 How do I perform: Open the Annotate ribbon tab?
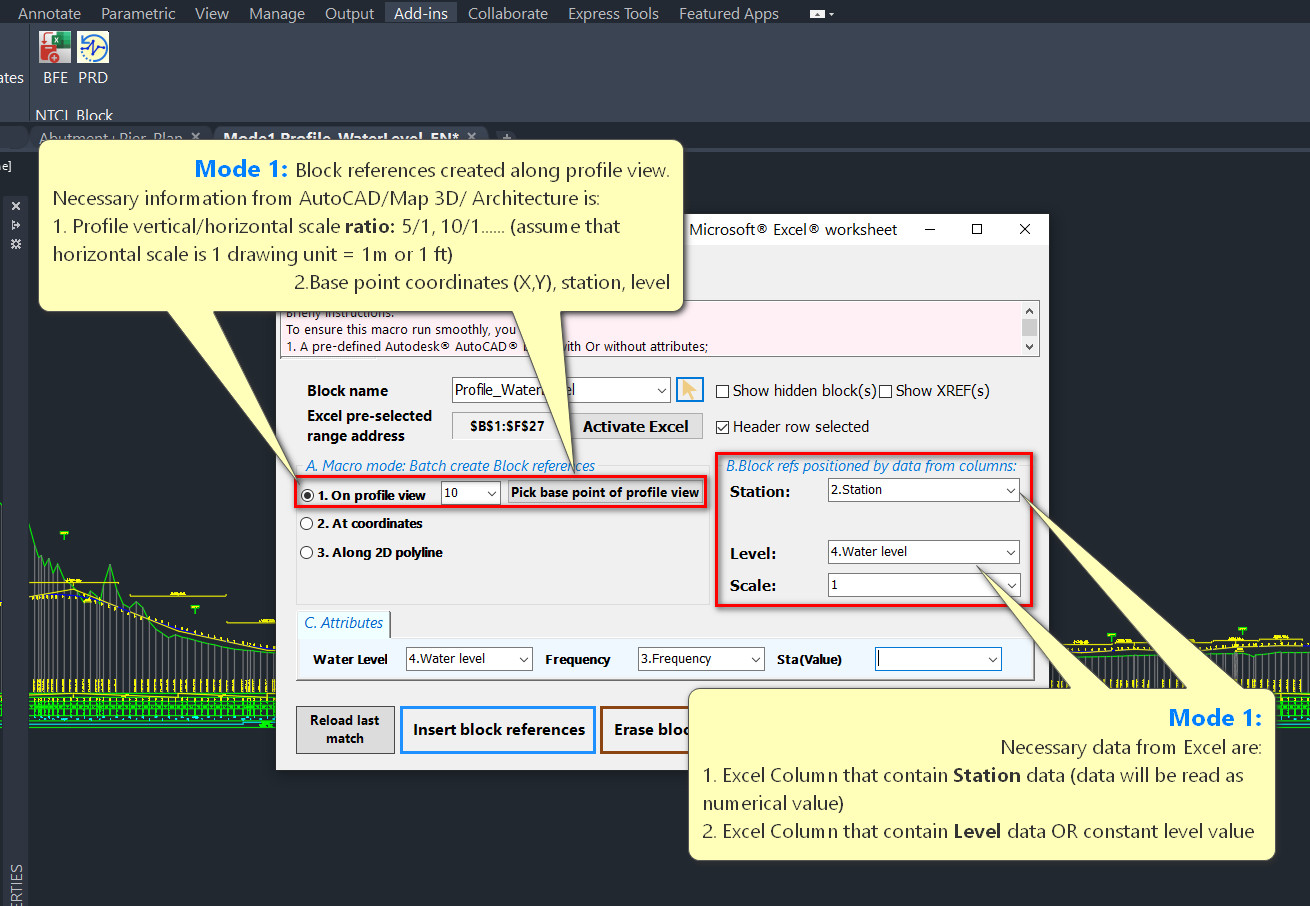tap(49, 14)
